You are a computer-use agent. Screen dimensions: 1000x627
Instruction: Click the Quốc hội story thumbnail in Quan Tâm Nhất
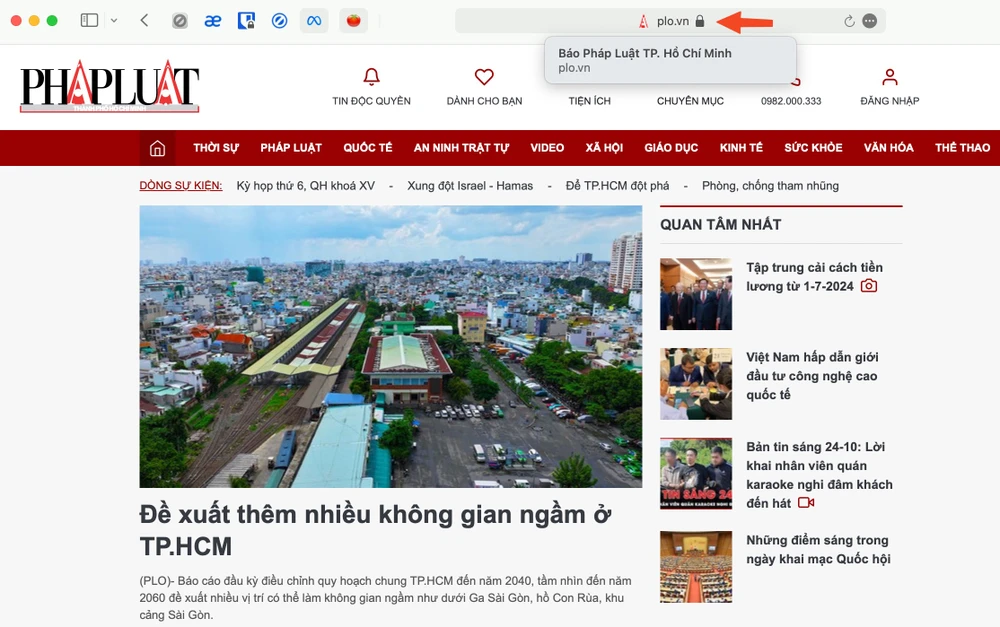[696, 567]
